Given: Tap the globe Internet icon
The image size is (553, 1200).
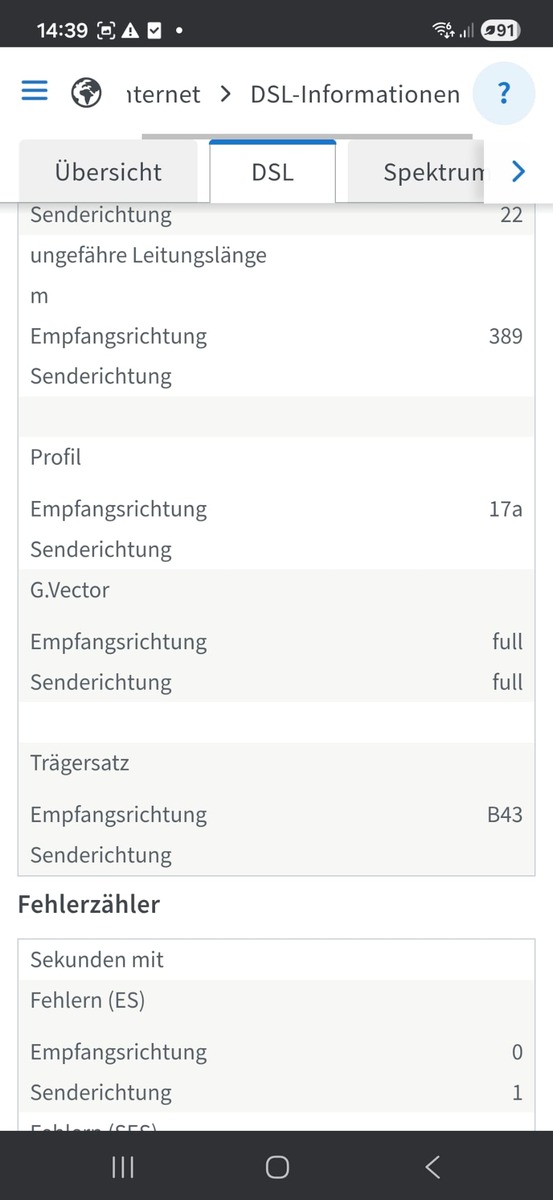Looking at the screenshot, I should pyautogui.click(x=87, y=94).
